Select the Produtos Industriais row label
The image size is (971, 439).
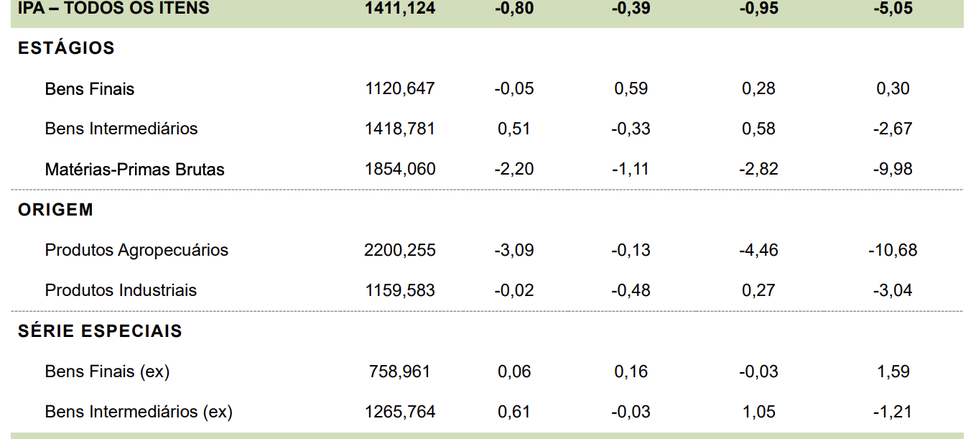point(120,290)
